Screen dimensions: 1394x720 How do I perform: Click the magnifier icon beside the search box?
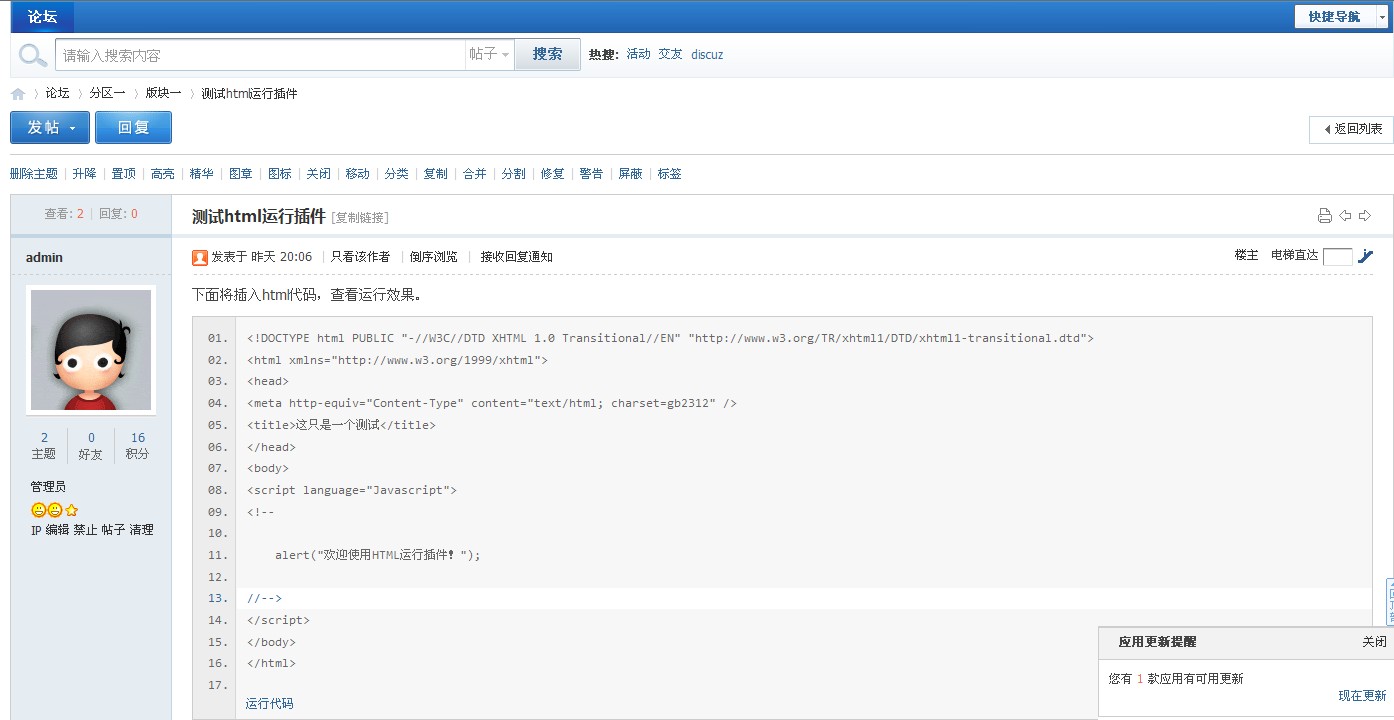[x=33, y=54]
